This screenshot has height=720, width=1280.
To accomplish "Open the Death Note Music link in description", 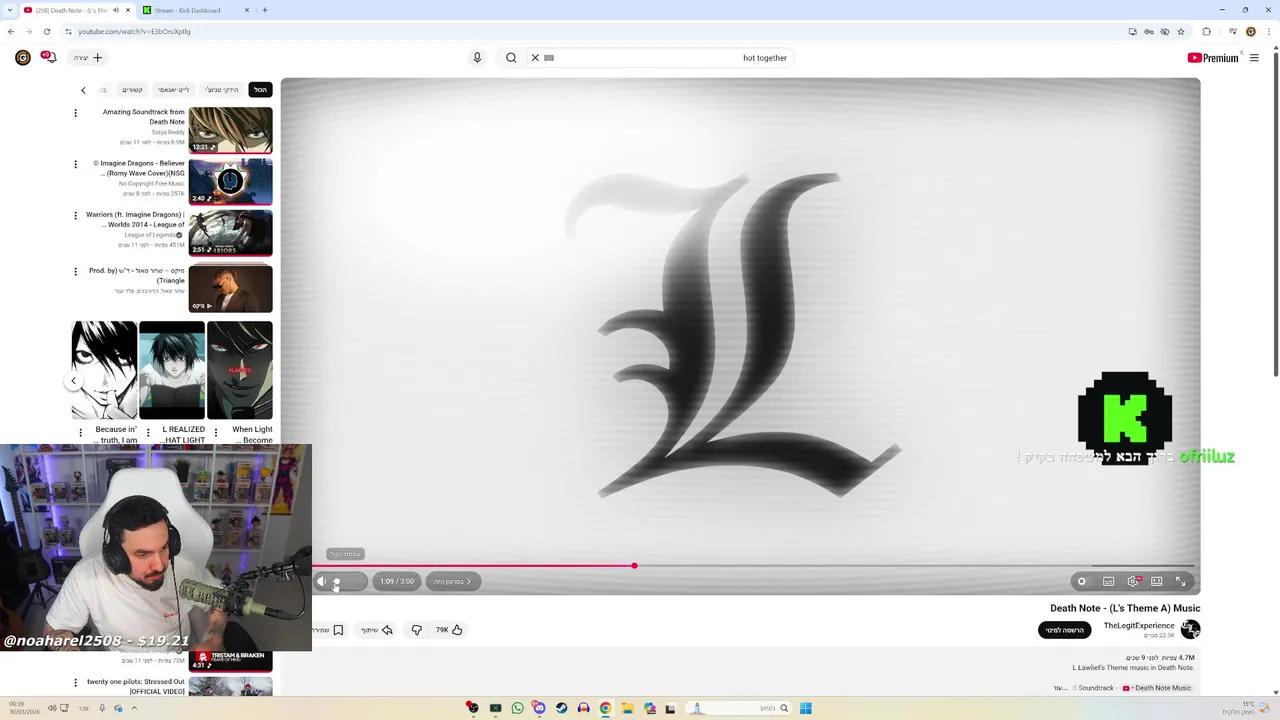I will [x=1157, y=688].
